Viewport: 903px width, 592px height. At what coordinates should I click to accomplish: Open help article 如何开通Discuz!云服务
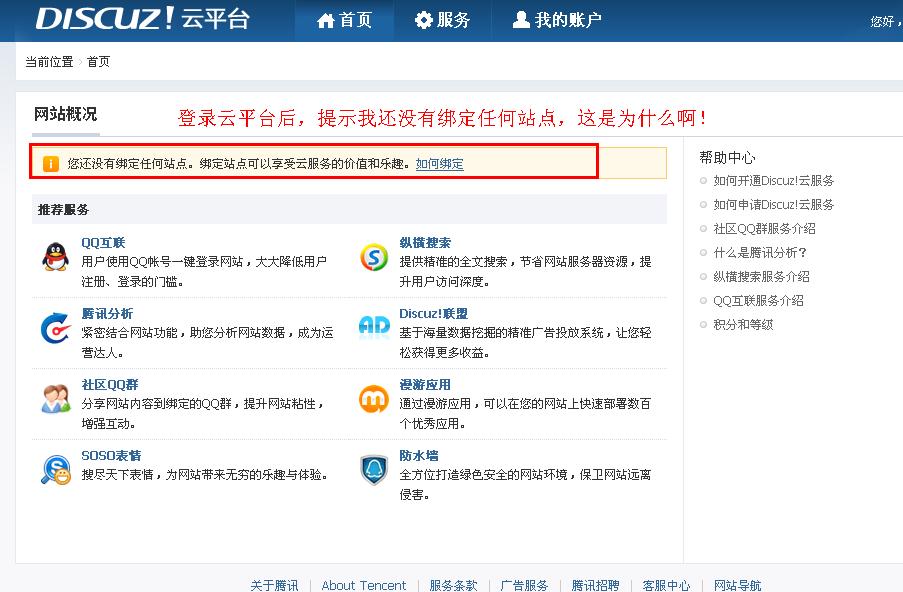coord(773,181)
